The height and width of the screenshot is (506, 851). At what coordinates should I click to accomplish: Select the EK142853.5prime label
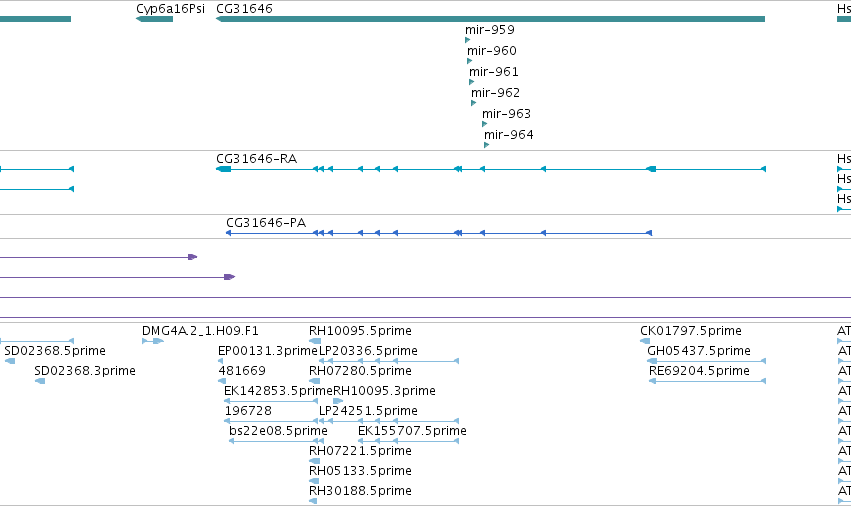click(278, 391)
